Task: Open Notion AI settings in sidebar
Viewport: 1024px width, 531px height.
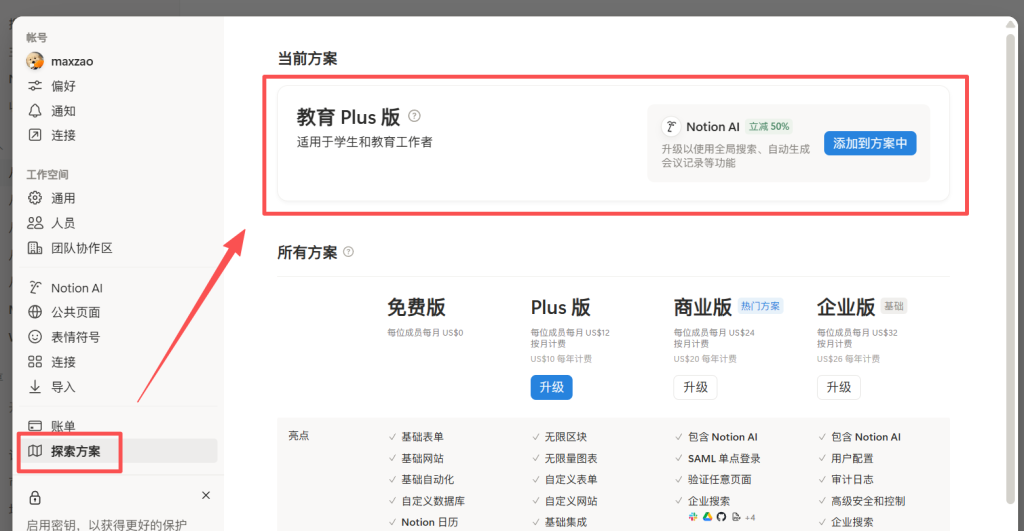Action: pos(76,288)
